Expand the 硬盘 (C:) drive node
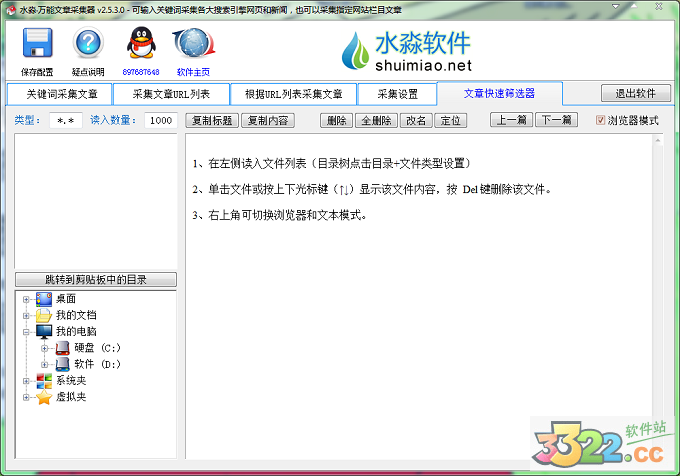The width and height of the screenshot is (680, 476). 44,349
